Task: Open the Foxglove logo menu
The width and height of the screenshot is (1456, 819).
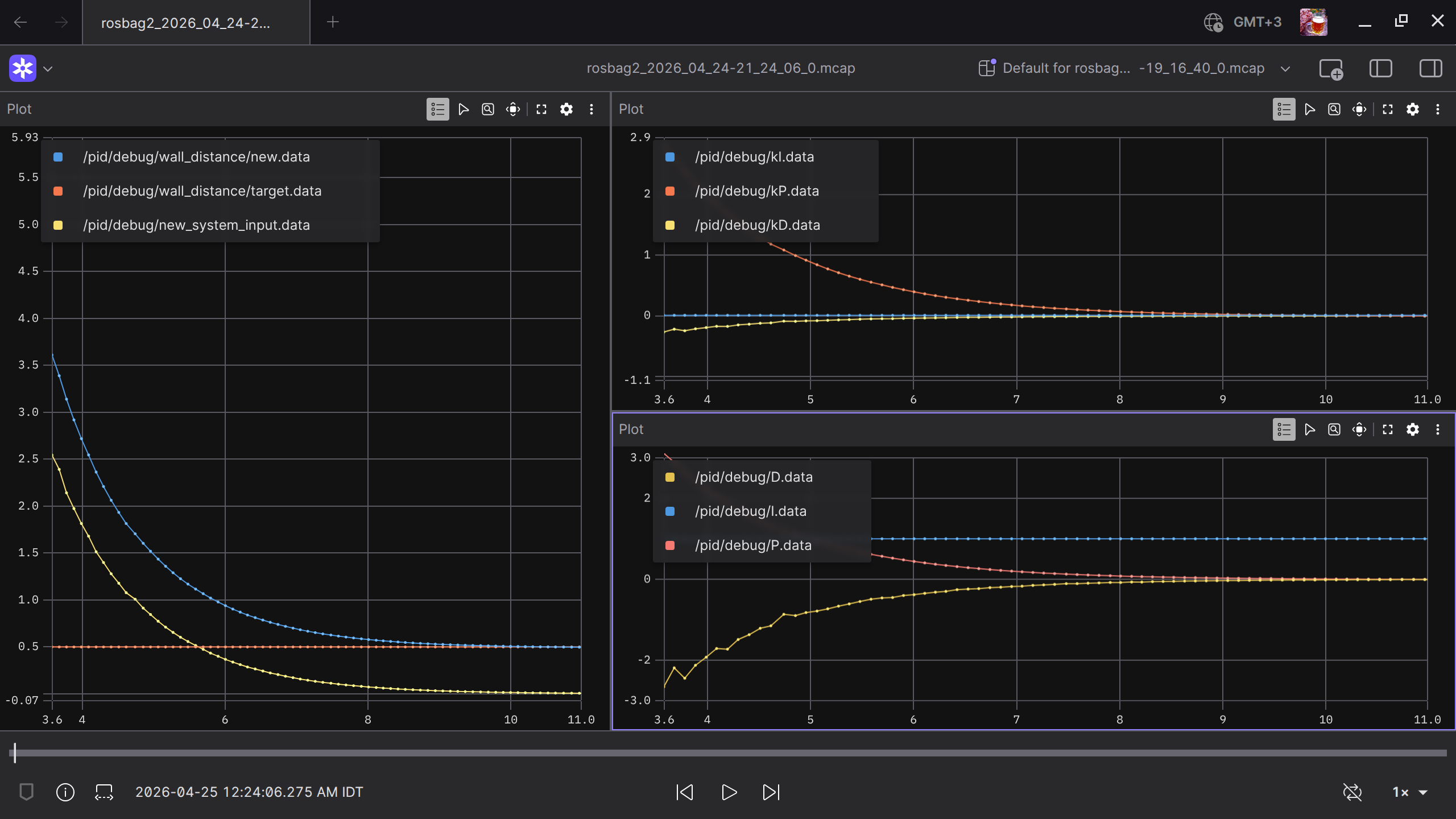Action: coord(22,68)
